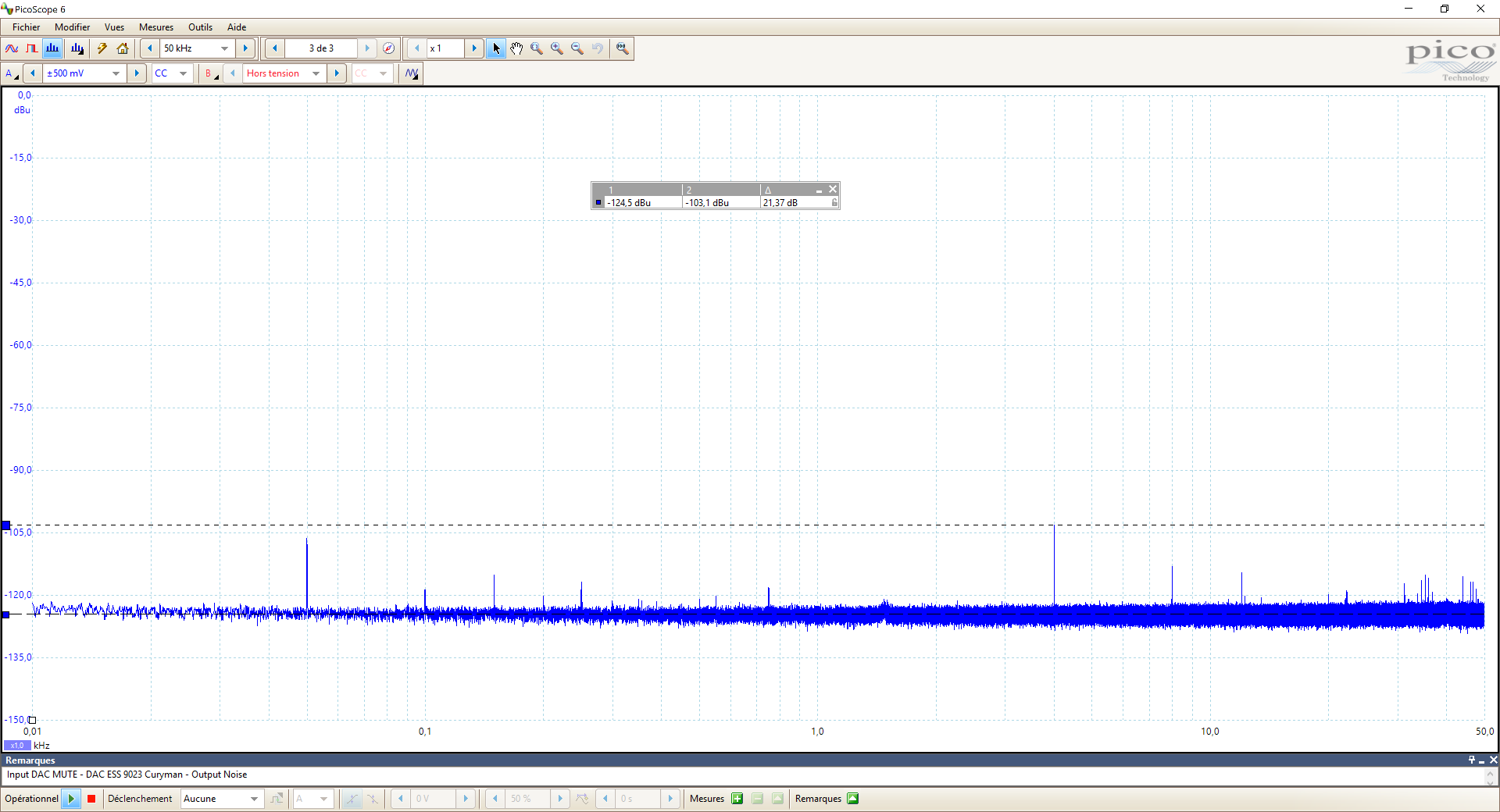This screenshot has width=1500, height=812.
Task: Switch to oscilloscope mode icon
Action: click(12, 48)
